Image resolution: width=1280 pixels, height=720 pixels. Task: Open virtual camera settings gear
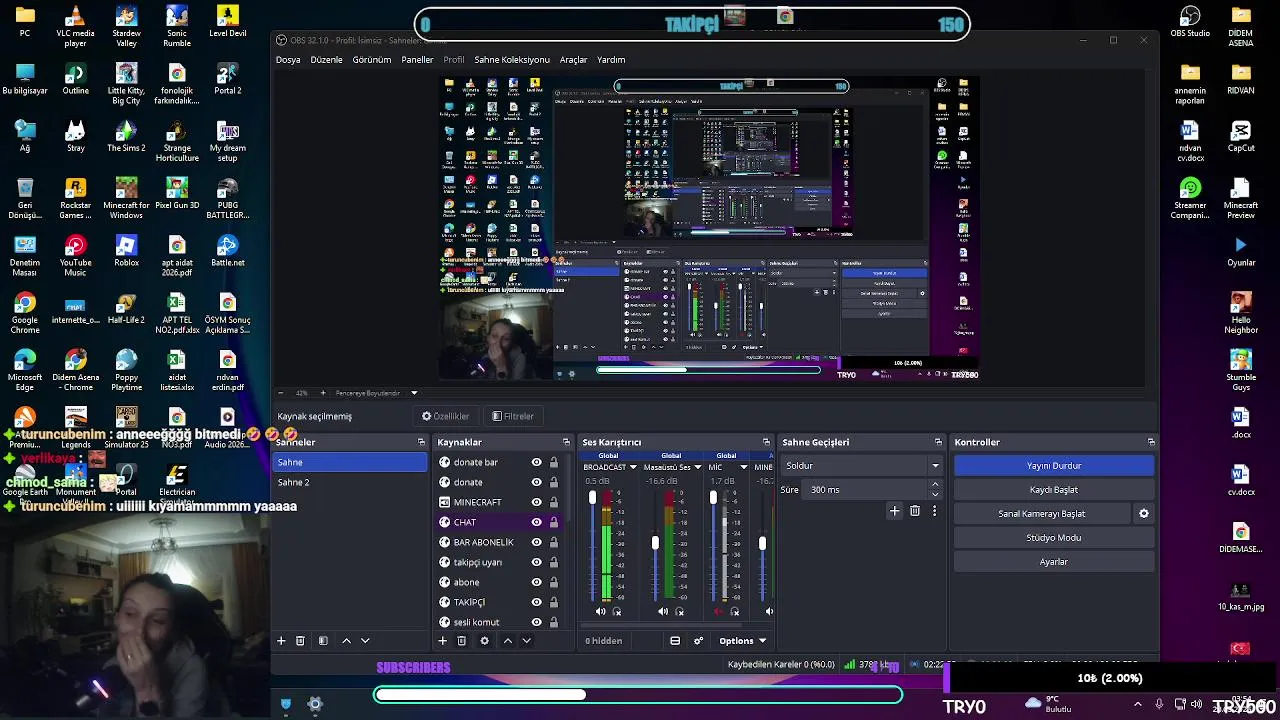pos(1144,514)
